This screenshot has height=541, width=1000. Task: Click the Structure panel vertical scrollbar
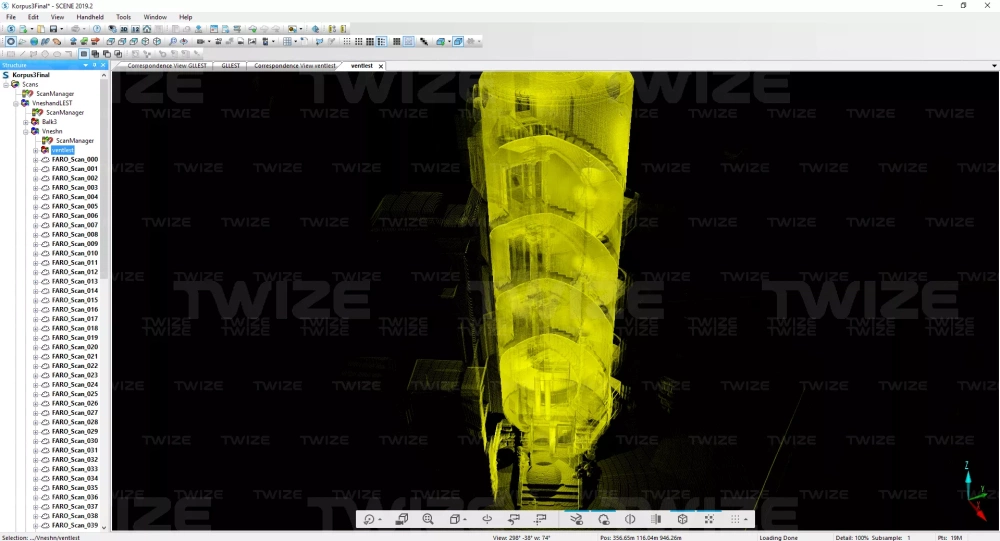(x=105, y=200)
